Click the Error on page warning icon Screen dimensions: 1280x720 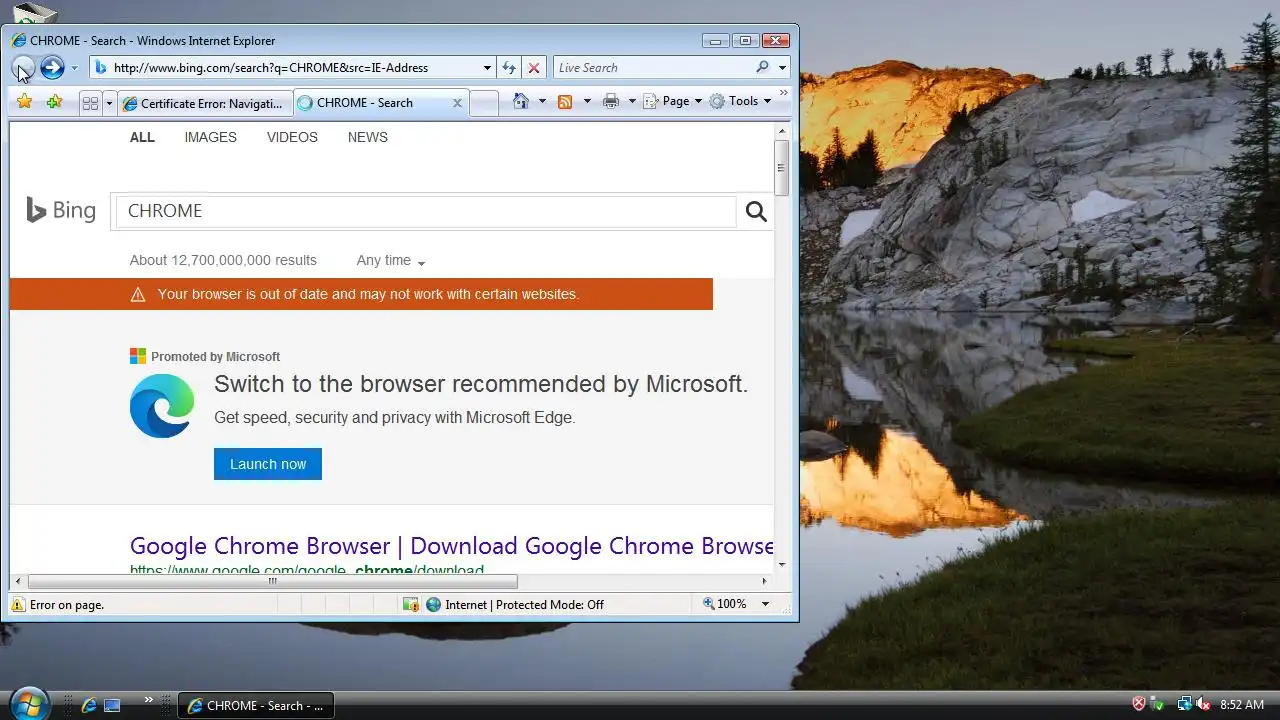pyautogui.click(x=18, y=604)
